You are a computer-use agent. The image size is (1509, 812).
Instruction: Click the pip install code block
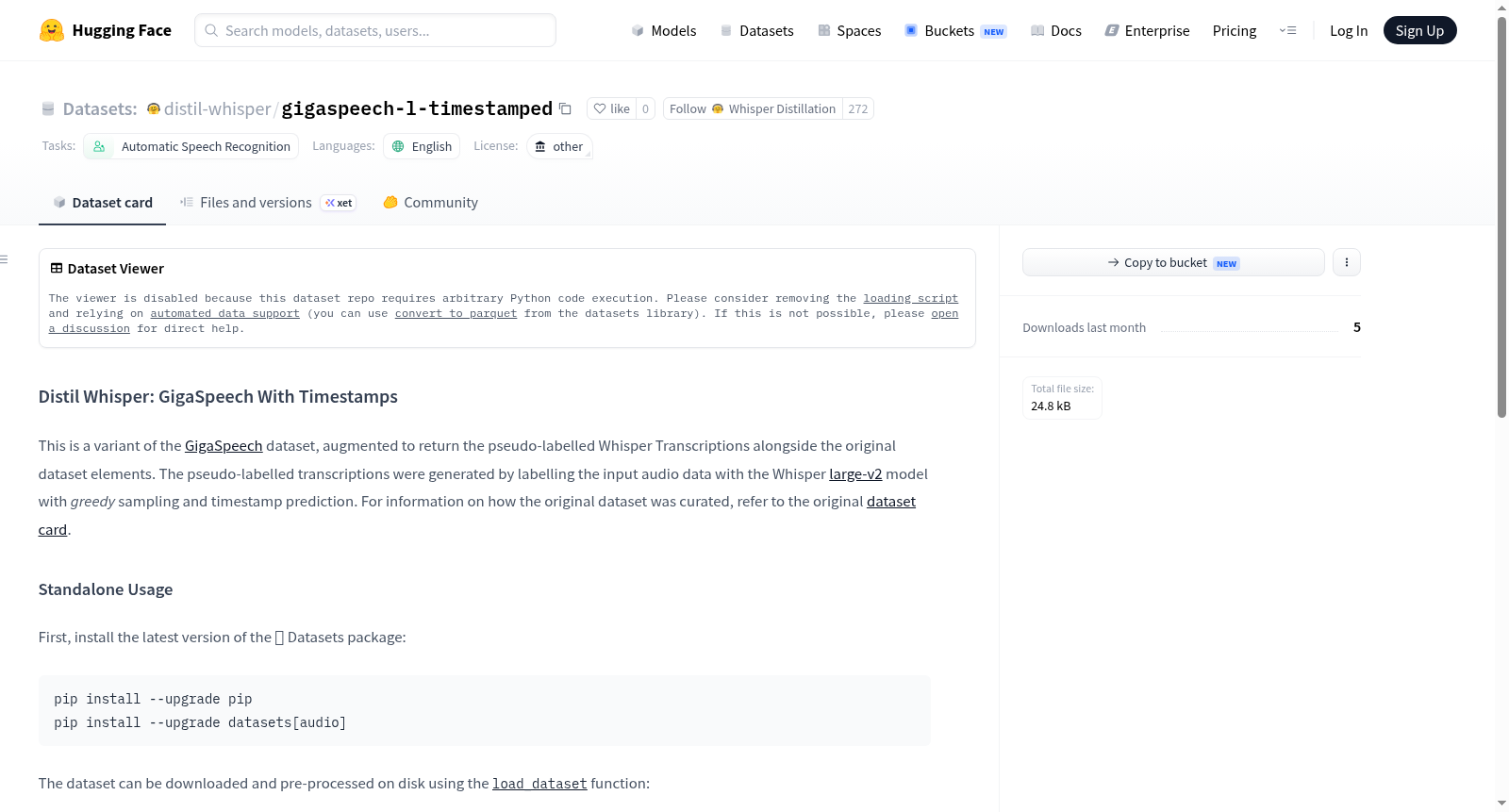485,711
